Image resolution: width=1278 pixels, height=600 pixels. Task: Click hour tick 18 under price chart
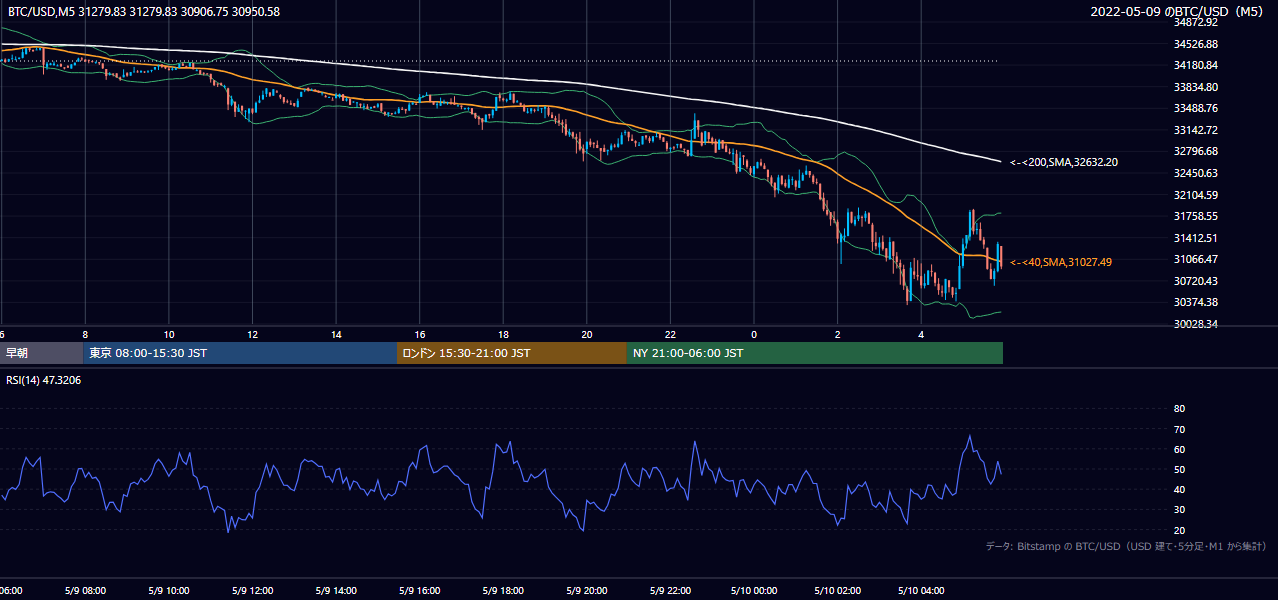tap(504, 335)
